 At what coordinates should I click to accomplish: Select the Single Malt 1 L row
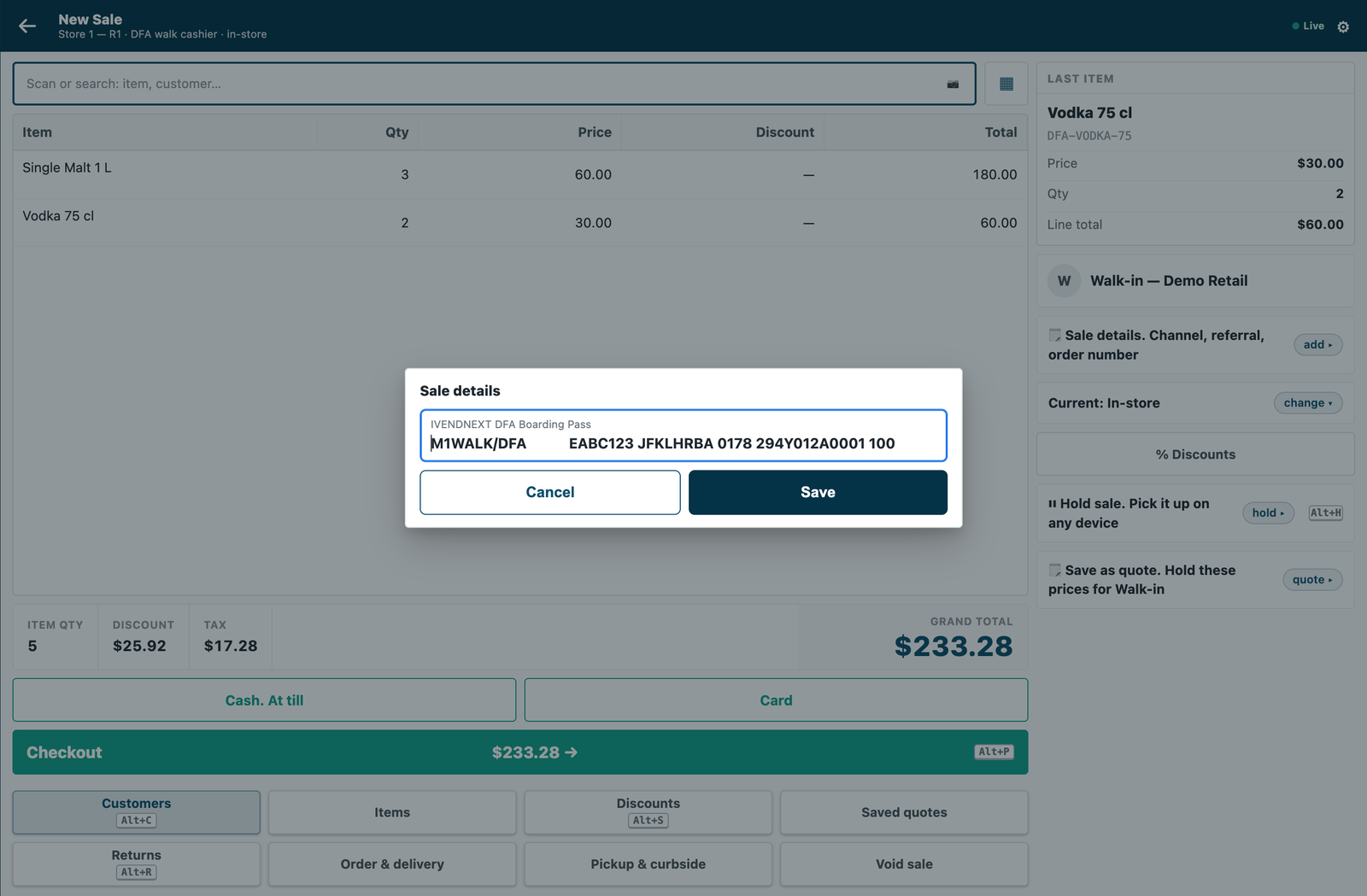point(520,175)
